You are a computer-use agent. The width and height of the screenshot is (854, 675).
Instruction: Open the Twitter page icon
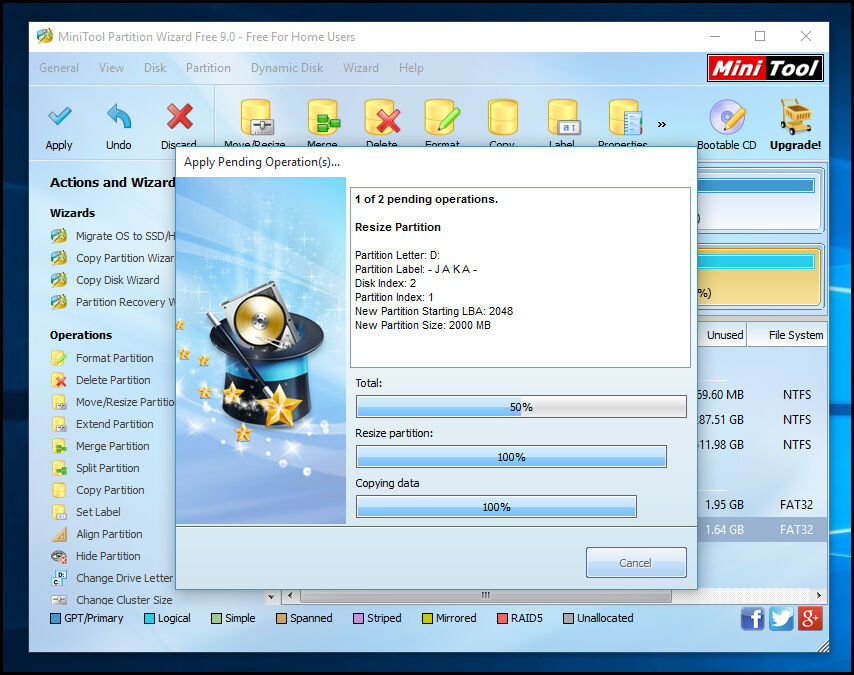tap(782, 619)
